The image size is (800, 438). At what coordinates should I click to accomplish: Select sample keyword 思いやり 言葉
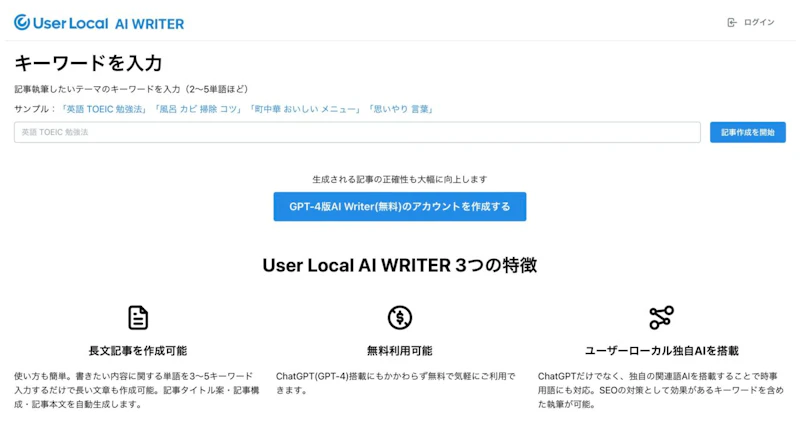coord(401,109)
